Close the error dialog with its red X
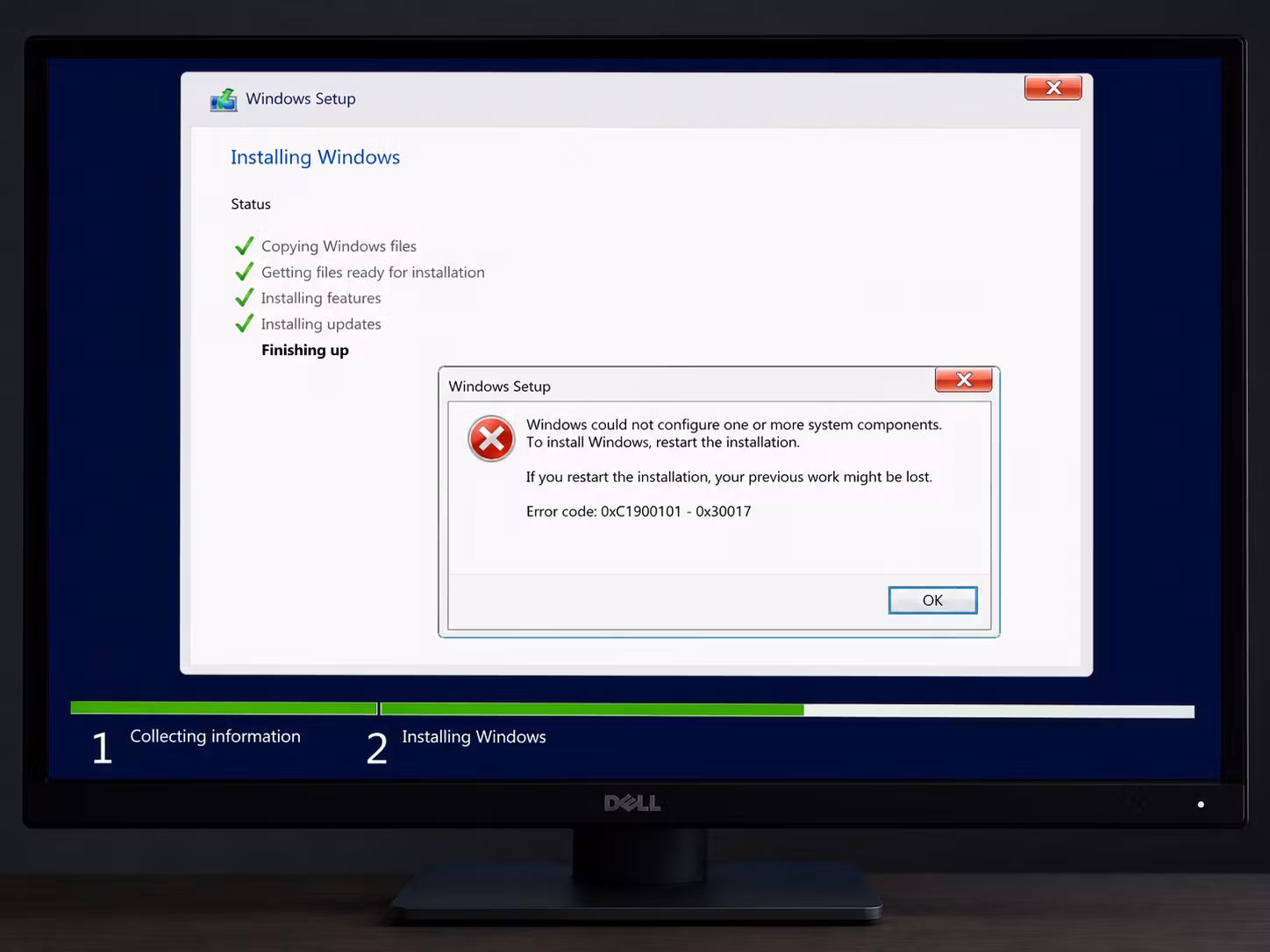 (964, 380)
